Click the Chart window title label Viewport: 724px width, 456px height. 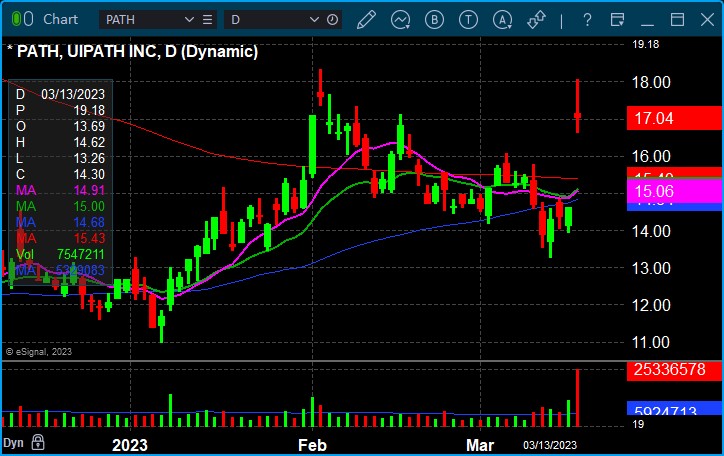pos(60,19)
